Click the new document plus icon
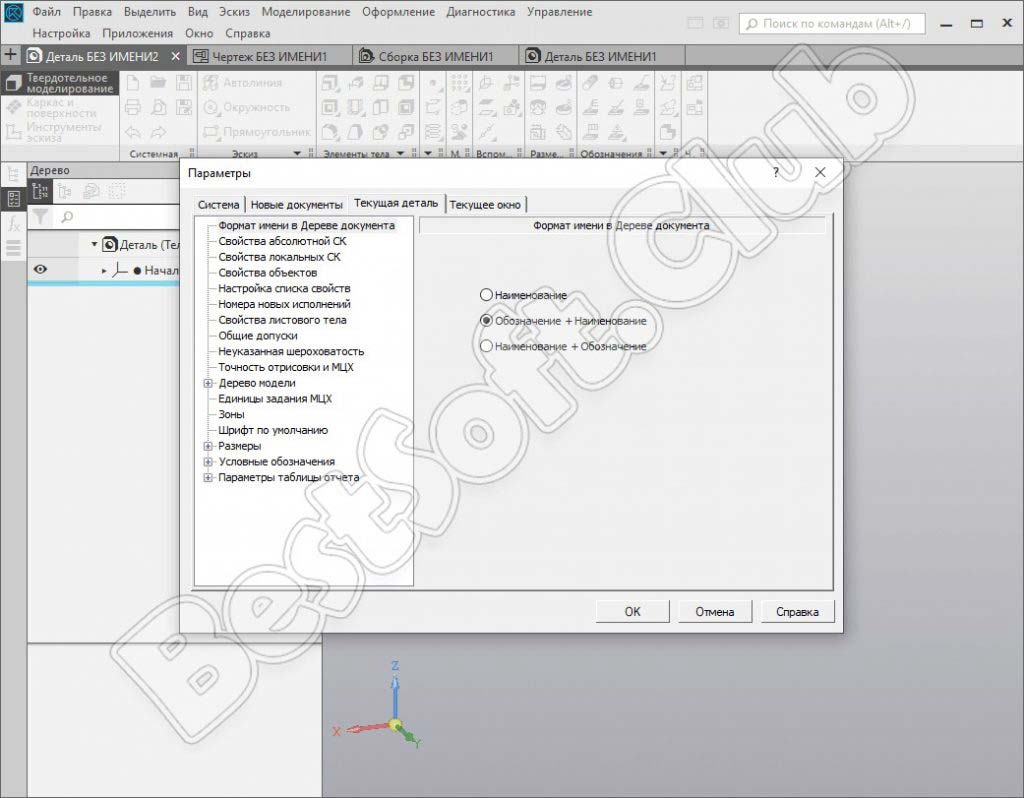1024x798 pixels. pos(11,56)
